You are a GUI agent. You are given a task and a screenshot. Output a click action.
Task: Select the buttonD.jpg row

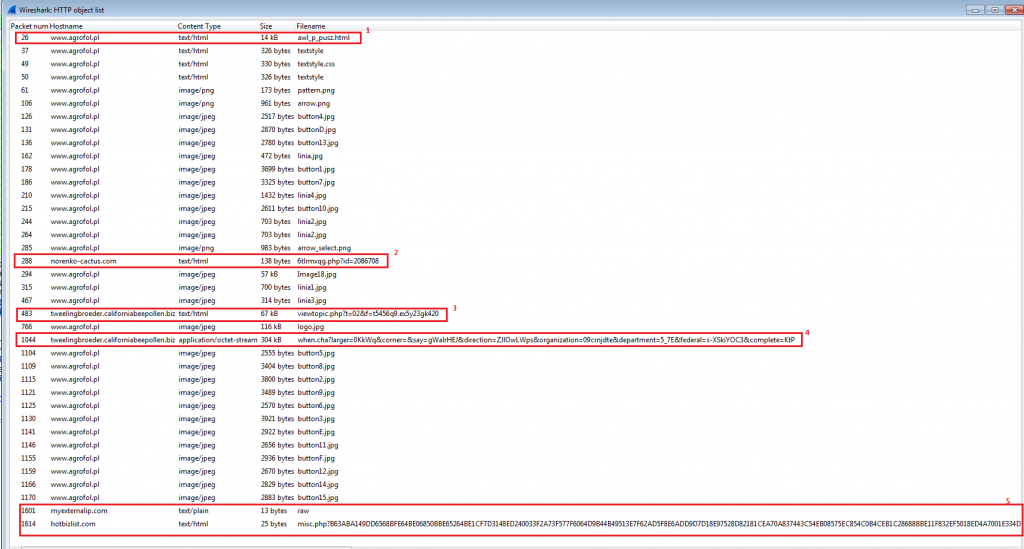(x=516, y=129)
